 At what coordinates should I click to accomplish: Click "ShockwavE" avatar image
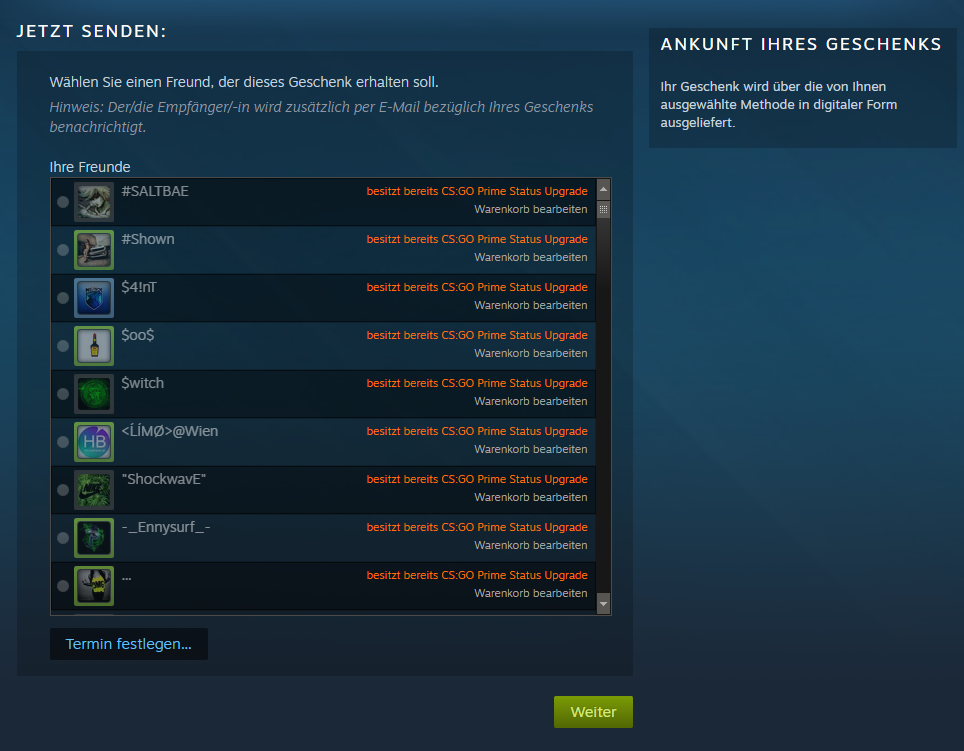coord(94,489)
